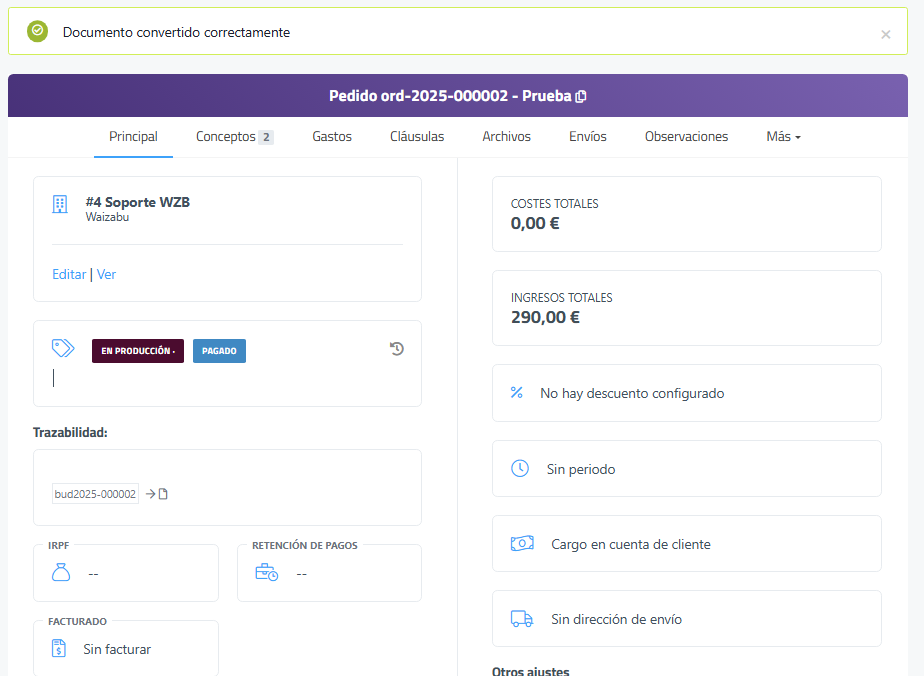
Task: Go to the Envíos tab
Action: 588,137
